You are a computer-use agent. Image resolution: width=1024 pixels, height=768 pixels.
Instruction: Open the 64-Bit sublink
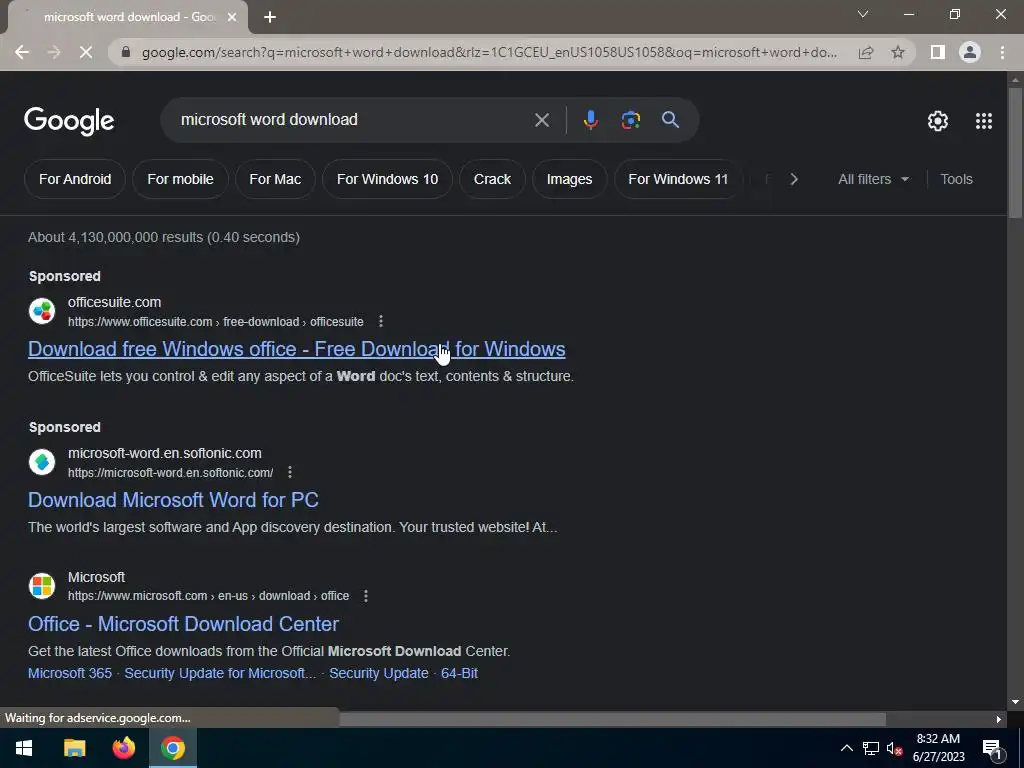coord(459,673)
